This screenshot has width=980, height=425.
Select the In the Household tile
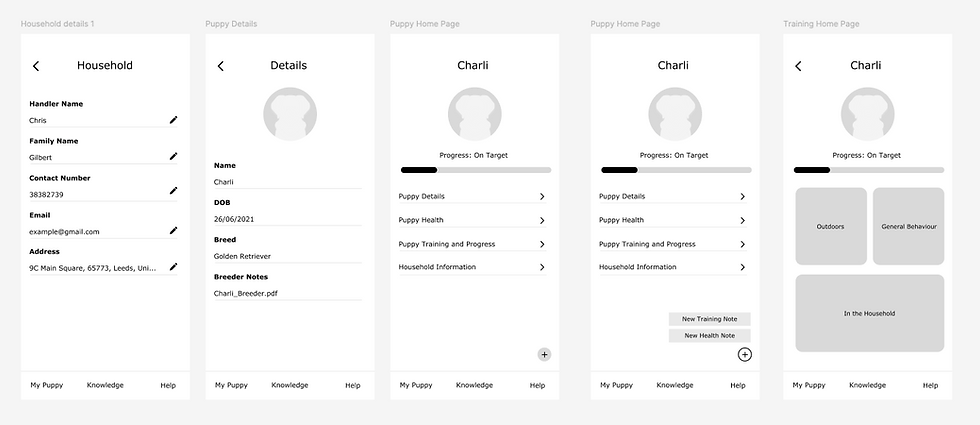pyautogui.click(x=869, y=313)
